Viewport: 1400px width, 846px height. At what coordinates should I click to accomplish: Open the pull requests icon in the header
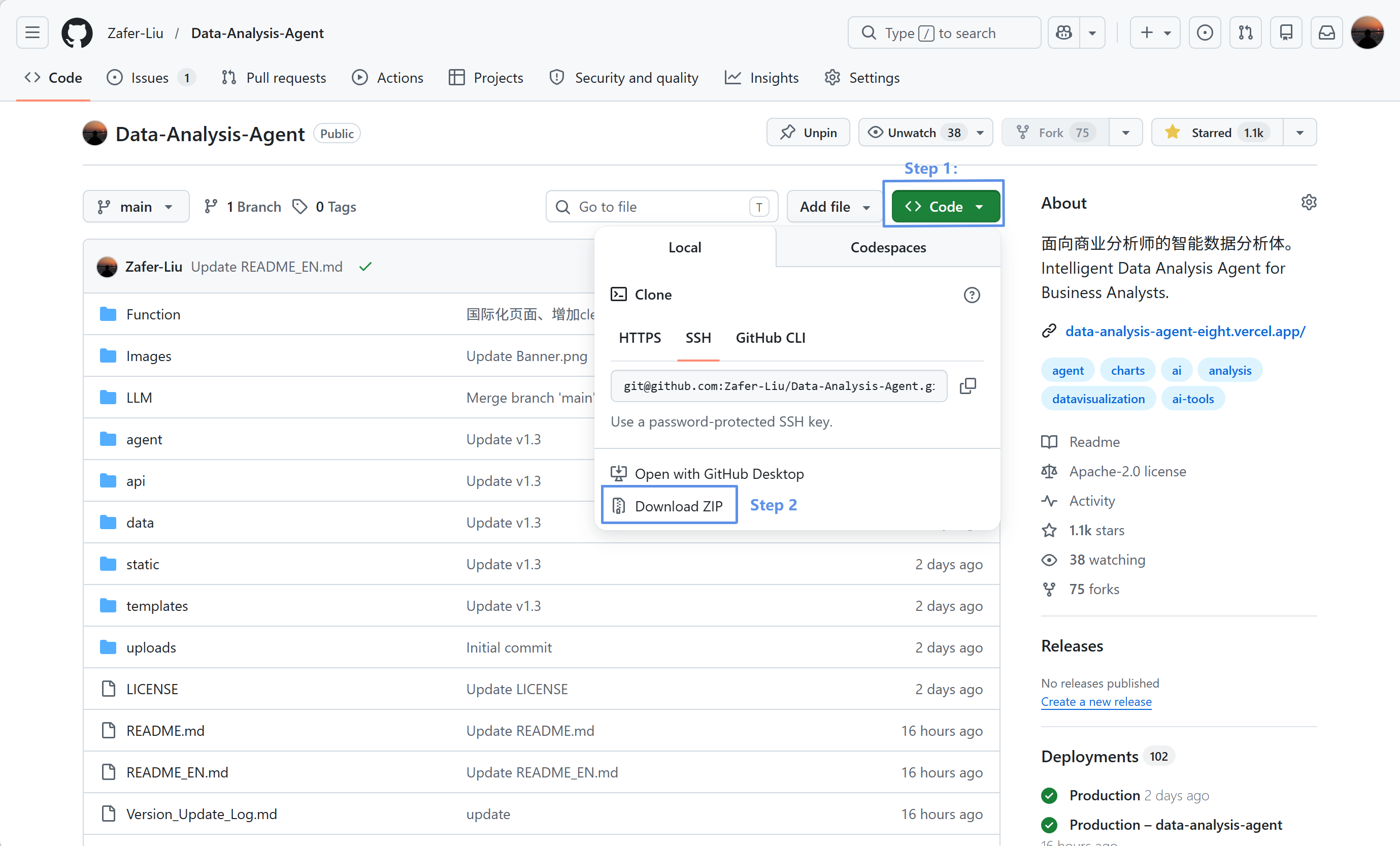tap(1246, 33)
